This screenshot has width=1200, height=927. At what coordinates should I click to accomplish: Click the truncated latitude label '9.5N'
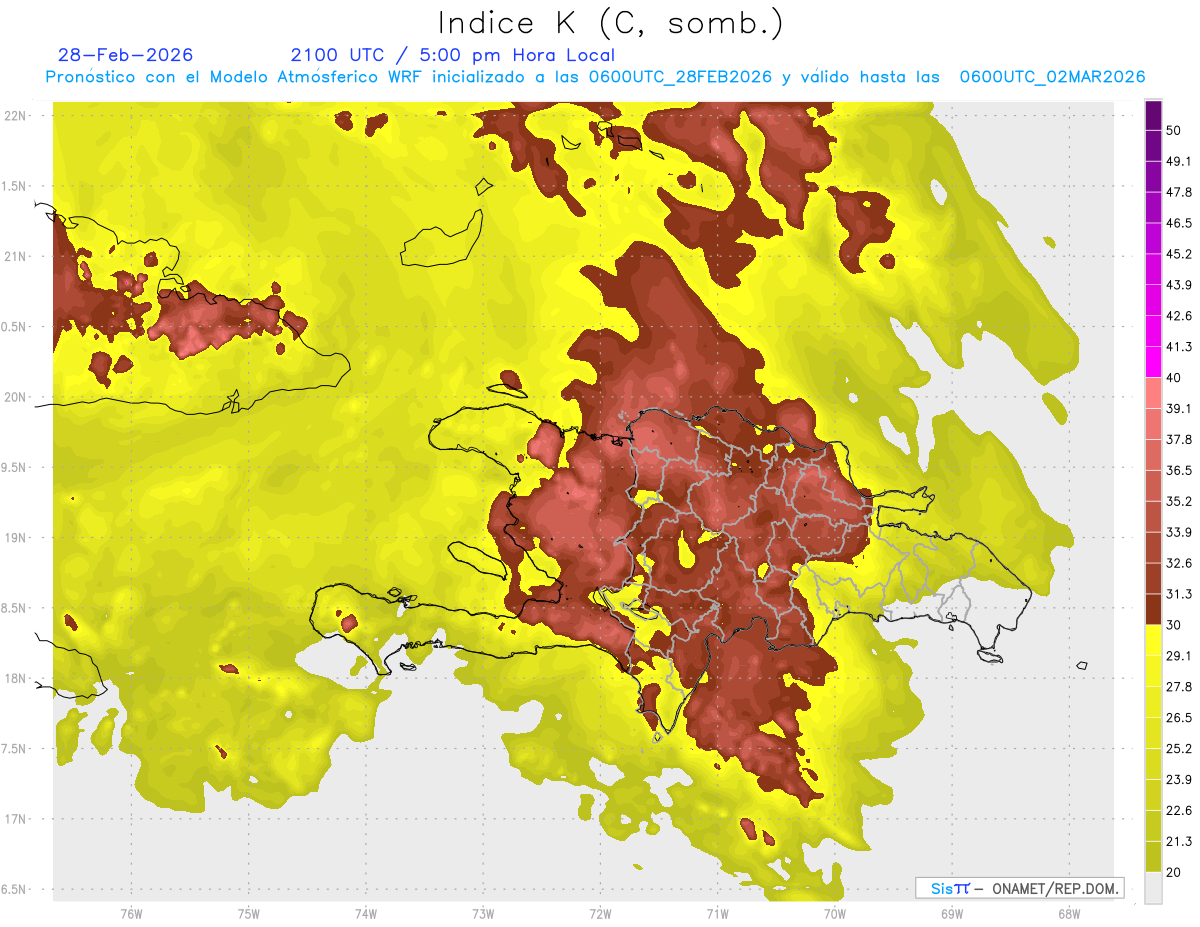tap(15, 467)
